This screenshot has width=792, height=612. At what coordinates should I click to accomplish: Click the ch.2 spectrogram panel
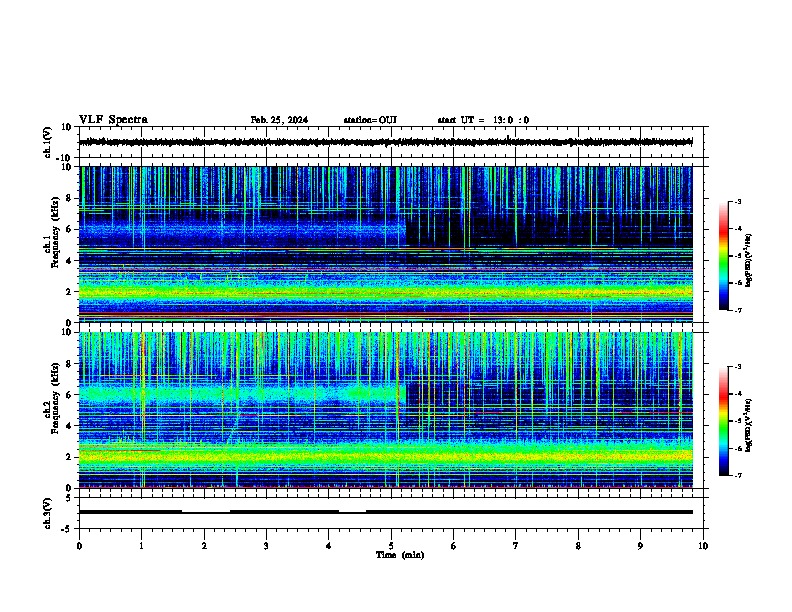coord(386,410)
